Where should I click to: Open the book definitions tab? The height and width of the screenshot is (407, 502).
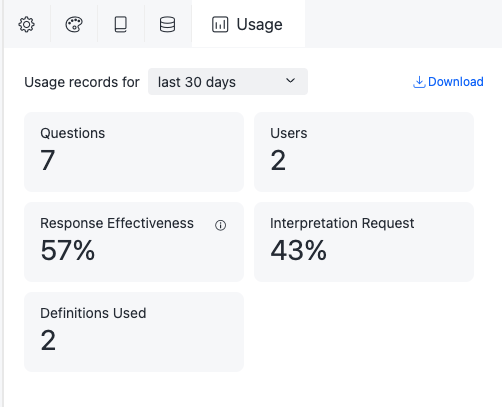click(x=121, y=24)
